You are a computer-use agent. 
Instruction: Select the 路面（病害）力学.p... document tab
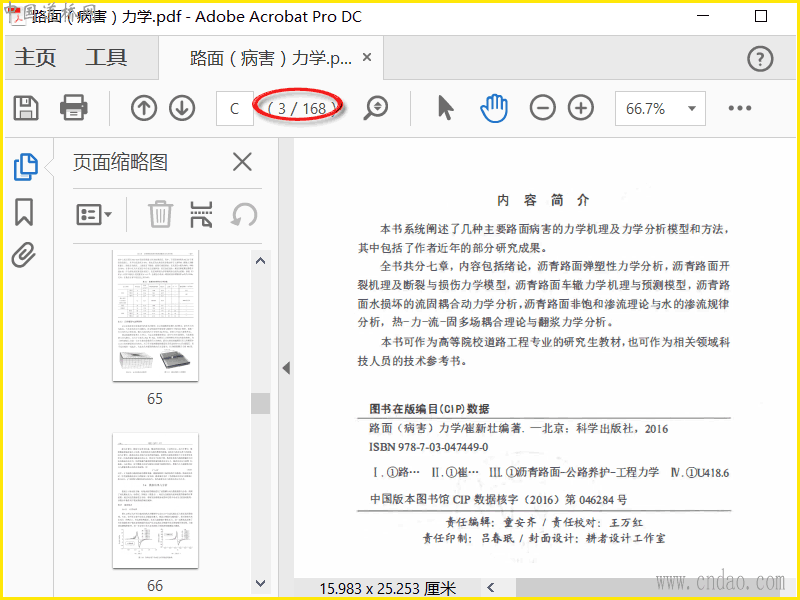point(271,58)
